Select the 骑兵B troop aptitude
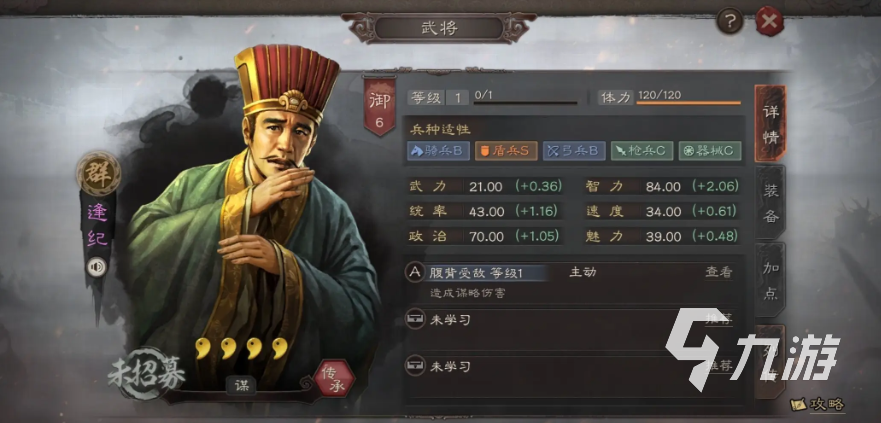The image size is (881, 423). (438, 151)
